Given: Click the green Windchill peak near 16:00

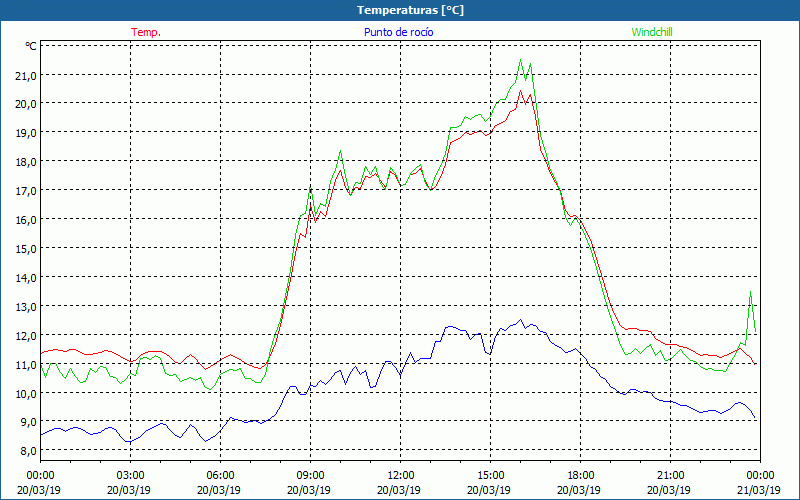Looking at the screenshot, I should point(520,60).
